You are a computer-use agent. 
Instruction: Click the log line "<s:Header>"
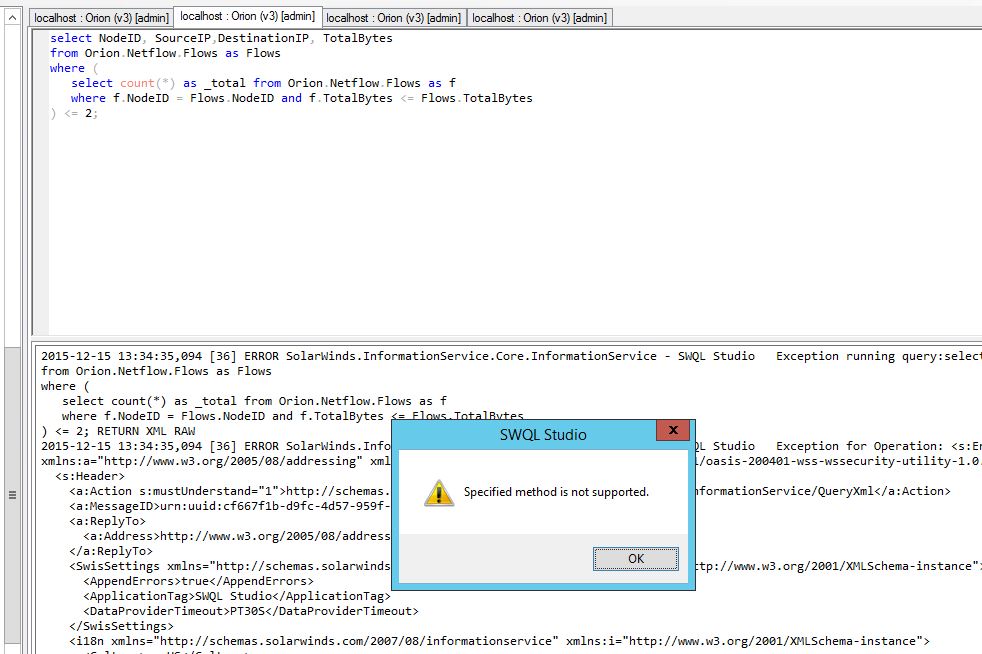[90, 476]
